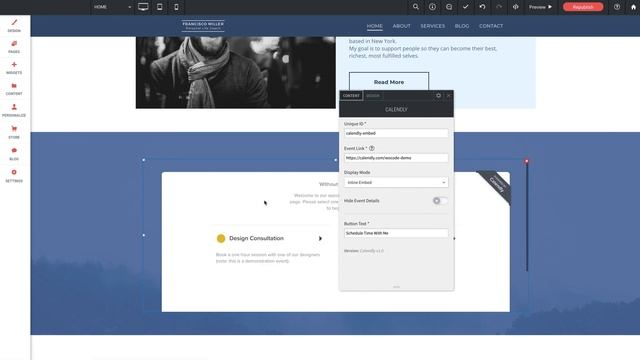
Task: Redo the last change
Action: pyautogui.click(x=499, y=7)
